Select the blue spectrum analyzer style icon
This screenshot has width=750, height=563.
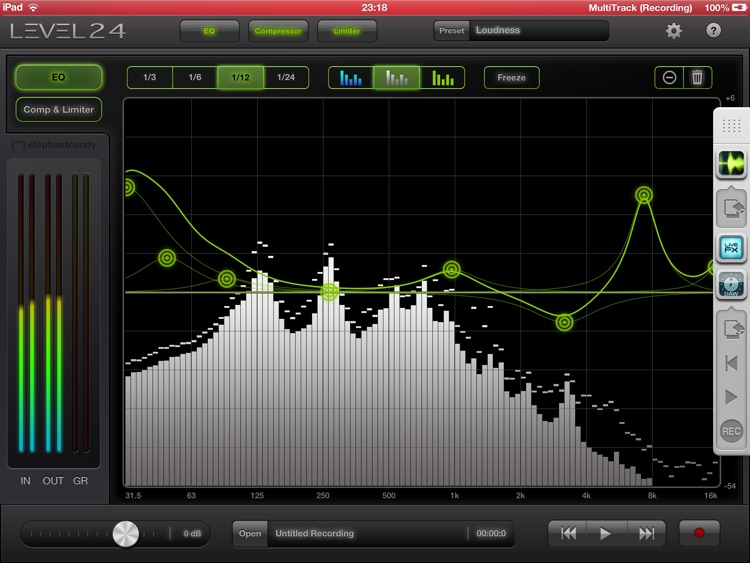point(351,77)
